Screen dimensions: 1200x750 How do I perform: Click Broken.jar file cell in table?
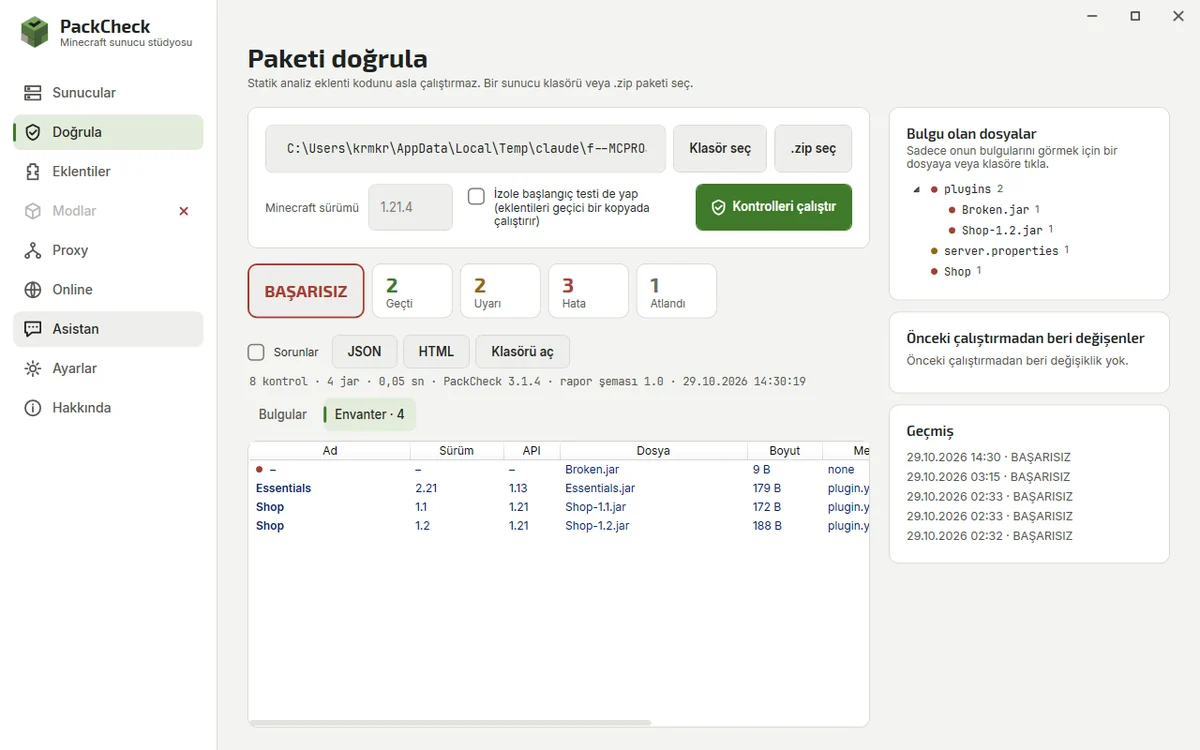[592, 469]
